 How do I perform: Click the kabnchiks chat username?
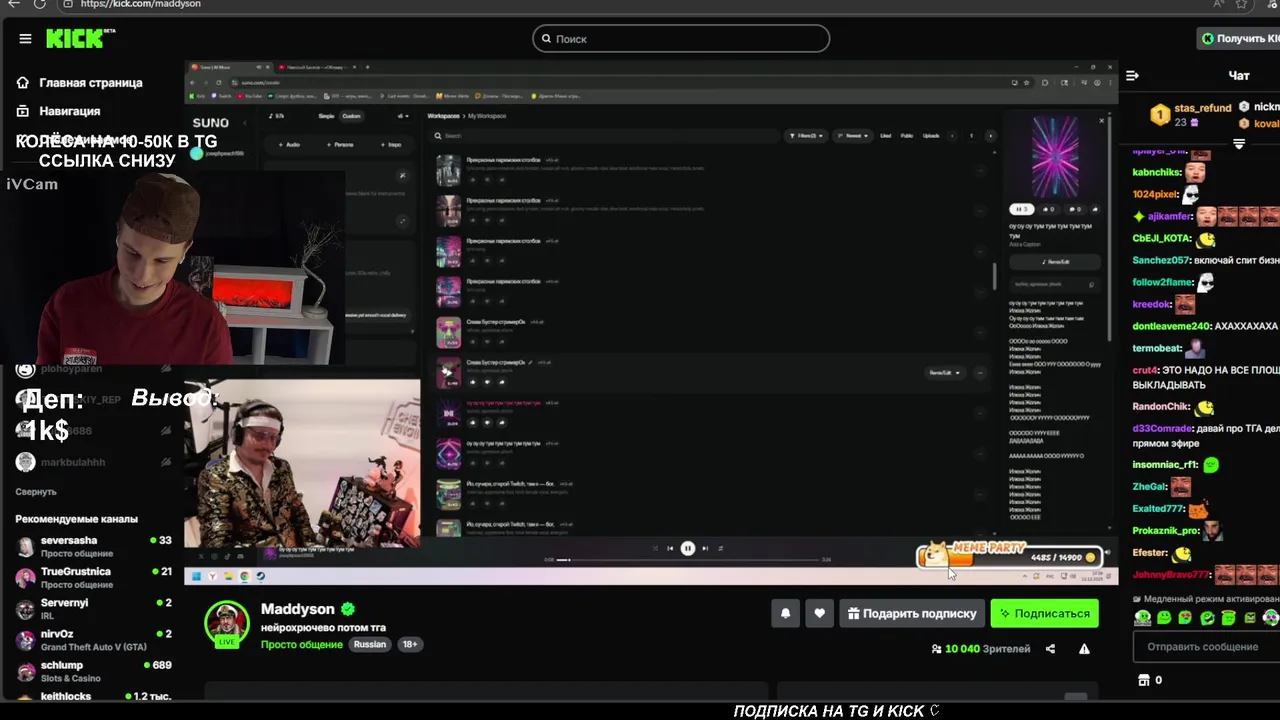1157,172
